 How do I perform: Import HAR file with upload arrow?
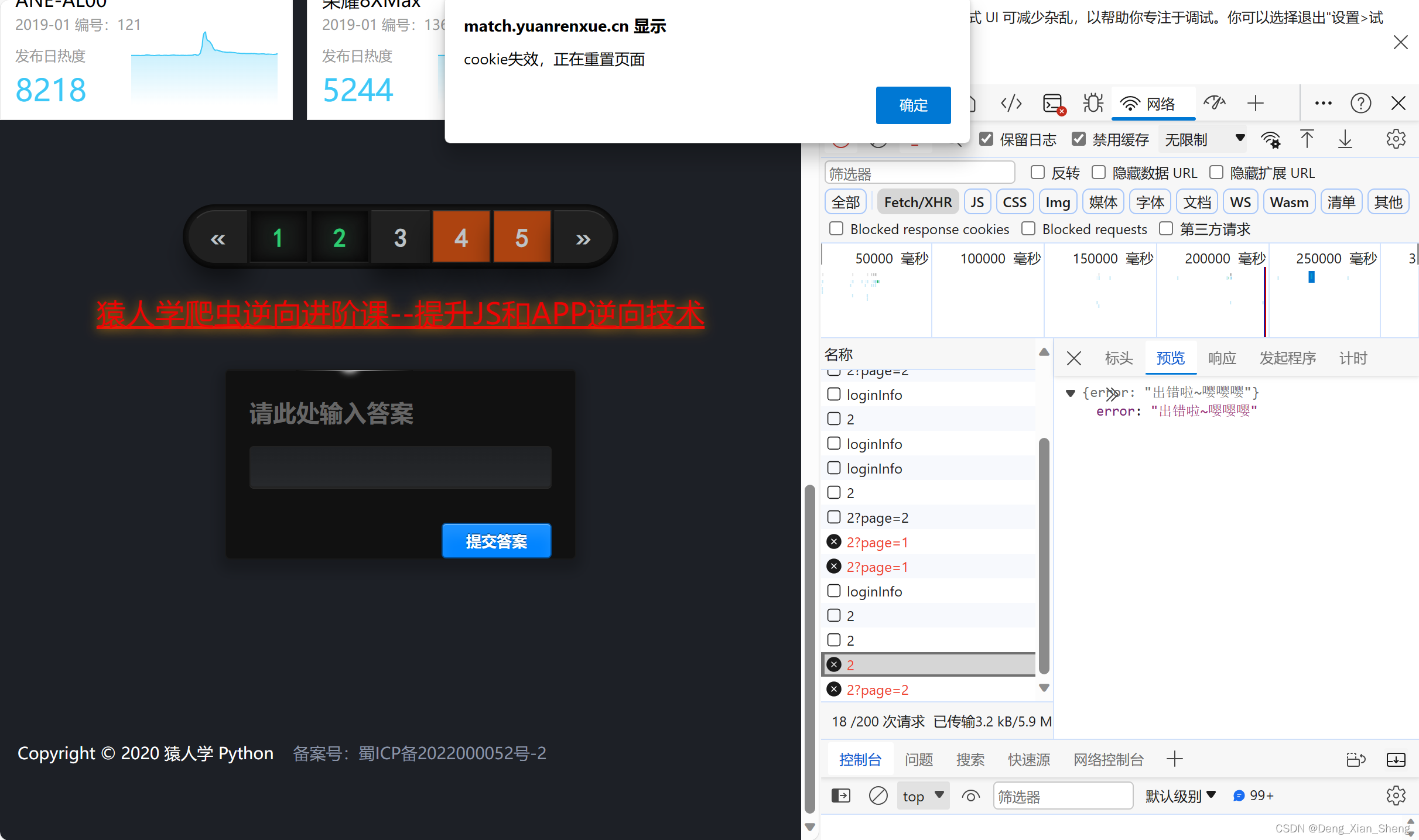click(x=1307, y=139)
